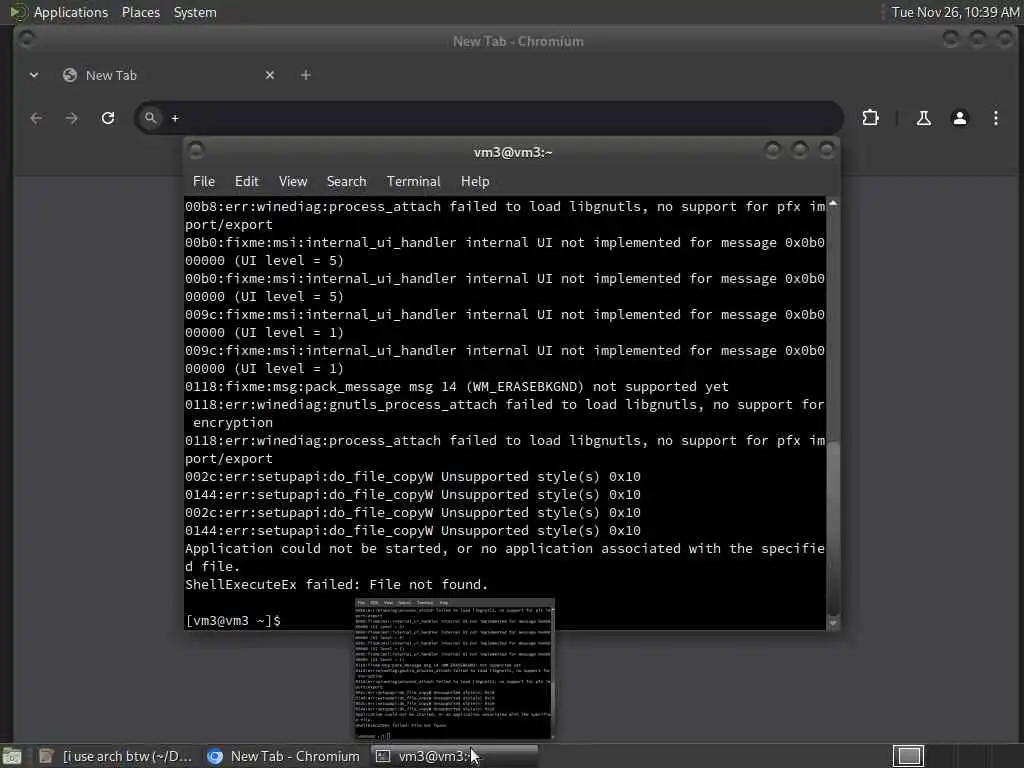Open Chromium three-dot menu
Viewport: 1024px width, 768px height.
click(x=995, y=118)
